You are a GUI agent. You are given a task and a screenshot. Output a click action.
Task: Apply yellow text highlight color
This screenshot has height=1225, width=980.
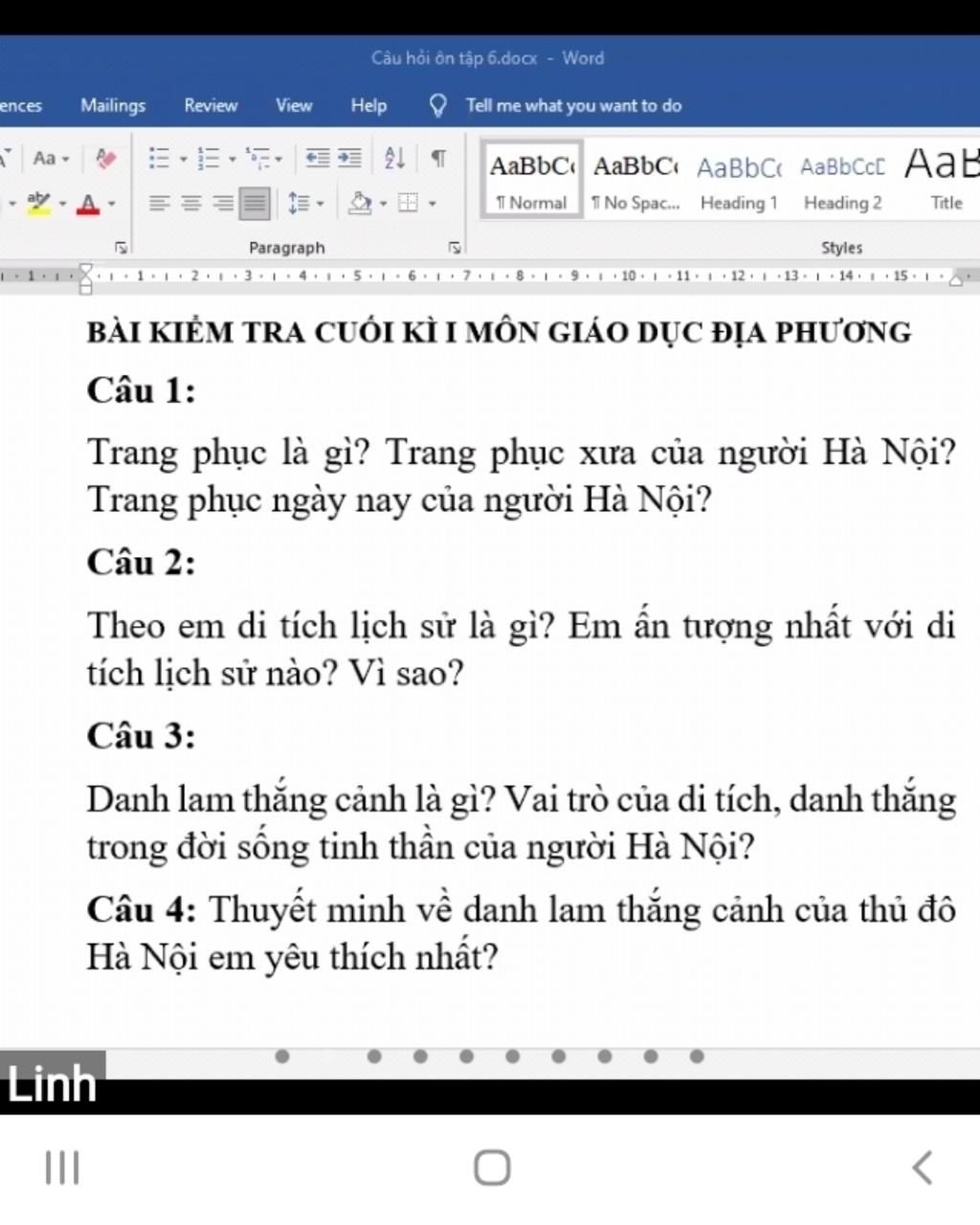[38, 203]
